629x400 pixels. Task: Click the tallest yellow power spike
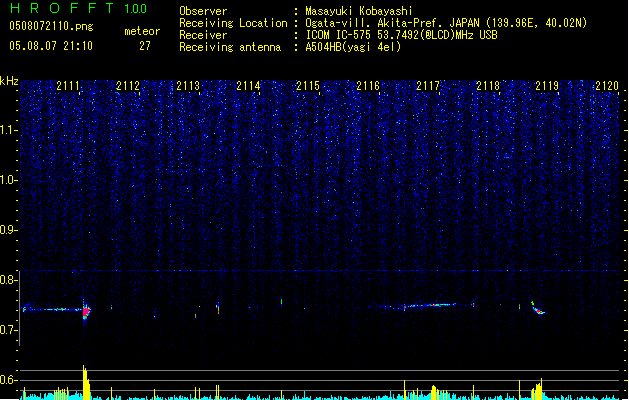pyautogui.click(x=86, y=382)
